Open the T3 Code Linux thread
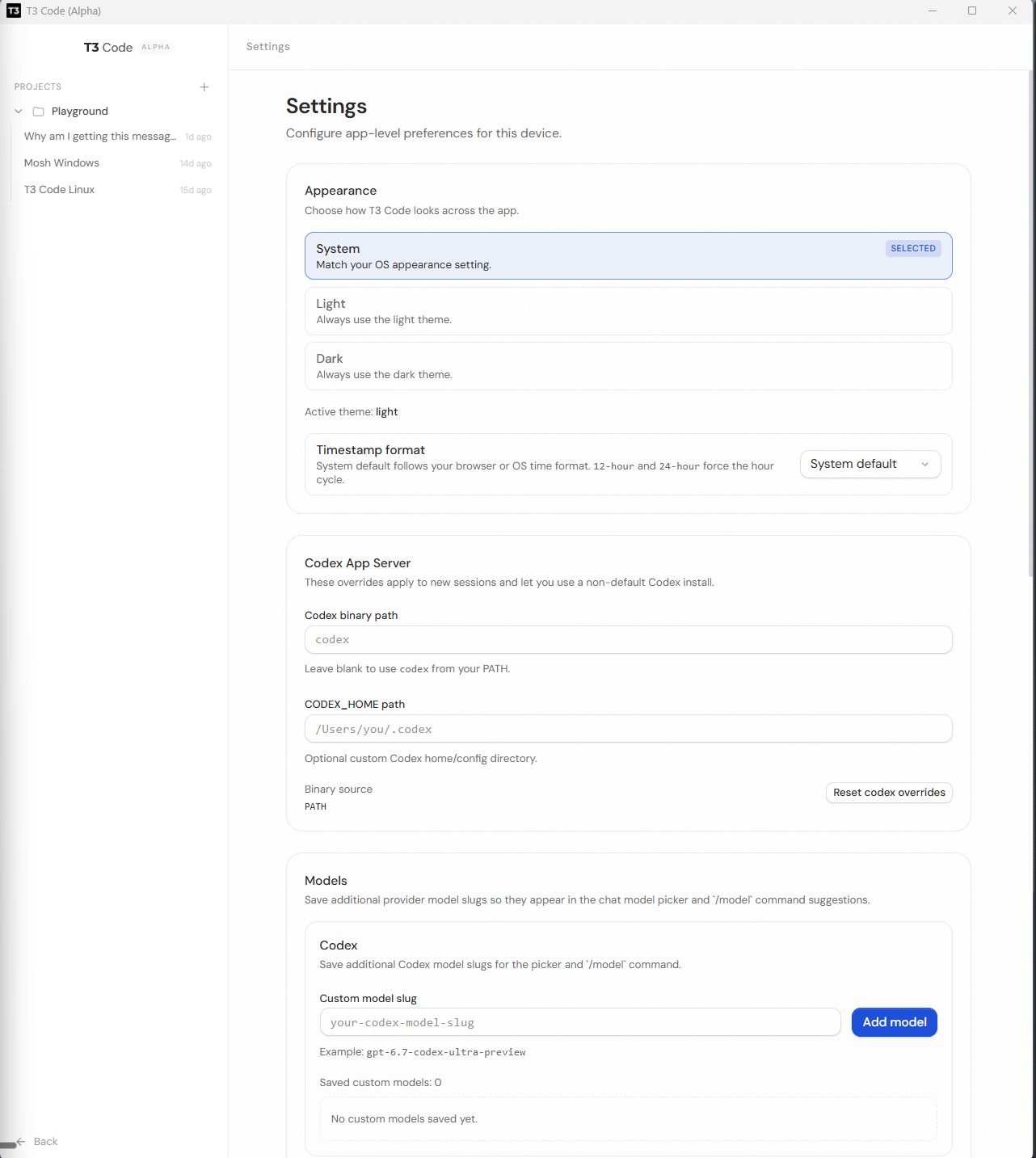 point(59,190)
